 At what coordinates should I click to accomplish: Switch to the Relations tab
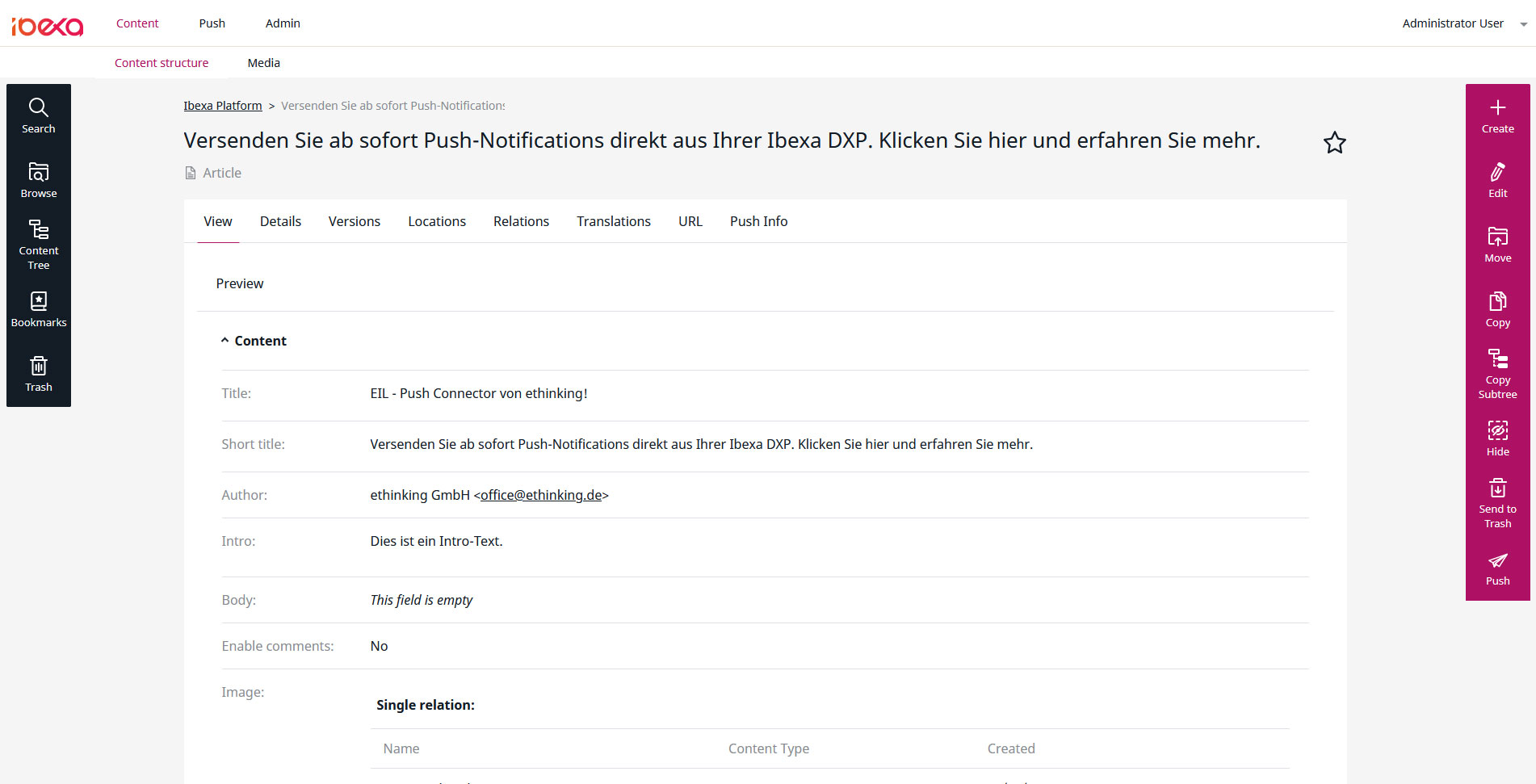[522, 221]
